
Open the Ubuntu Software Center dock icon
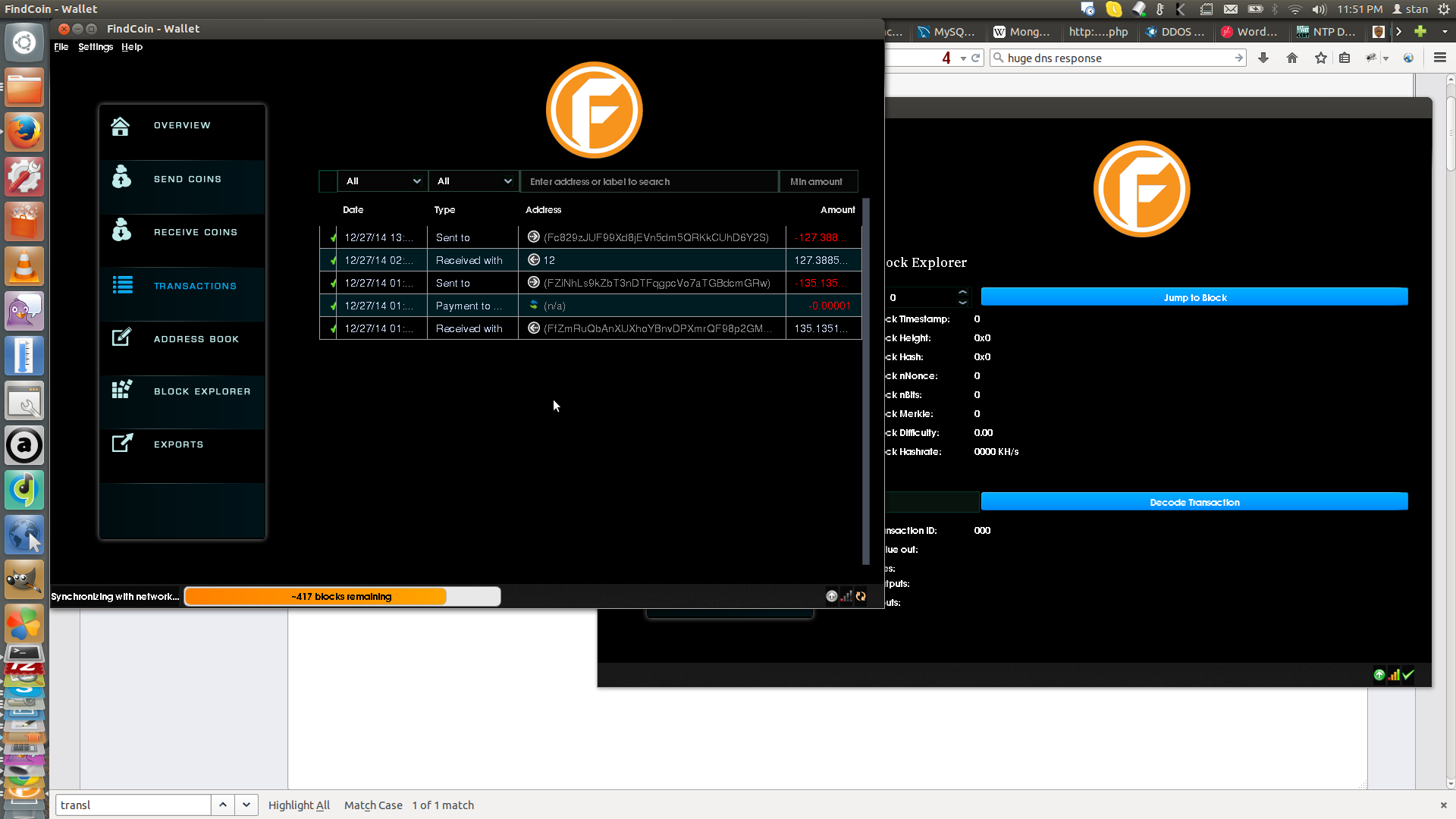24,221
